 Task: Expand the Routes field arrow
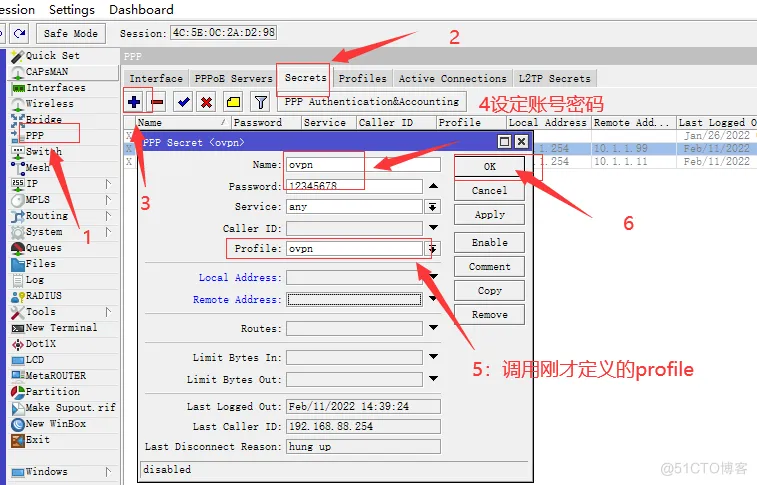433,328
